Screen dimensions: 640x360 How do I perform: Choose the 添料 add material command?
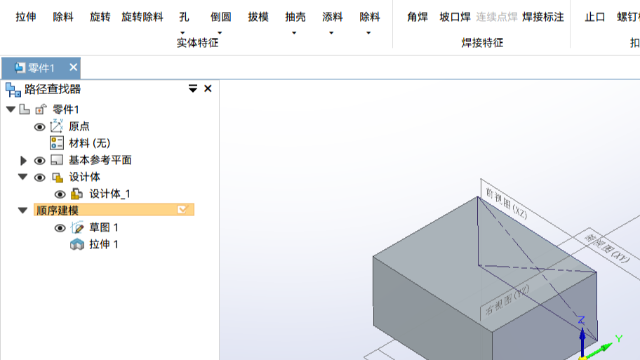pos(332,17)
